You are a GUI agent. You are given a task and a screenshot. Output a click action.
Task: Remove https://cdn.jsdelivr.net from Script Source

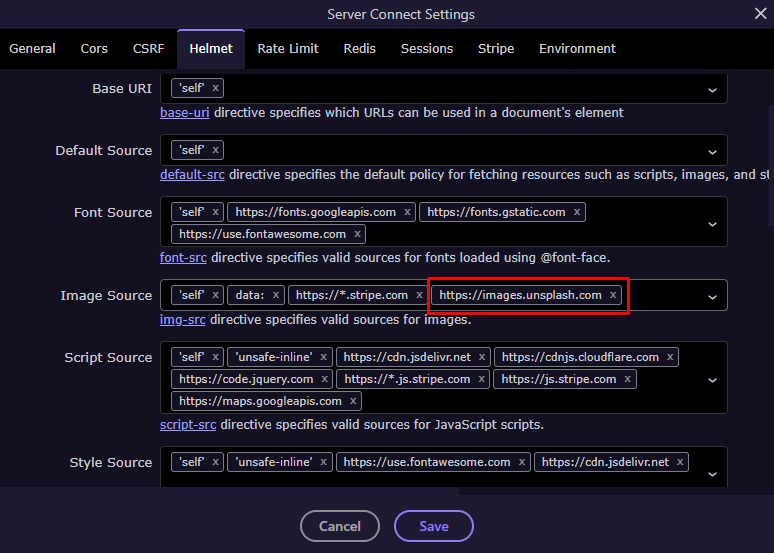click(x=482, y=357)
